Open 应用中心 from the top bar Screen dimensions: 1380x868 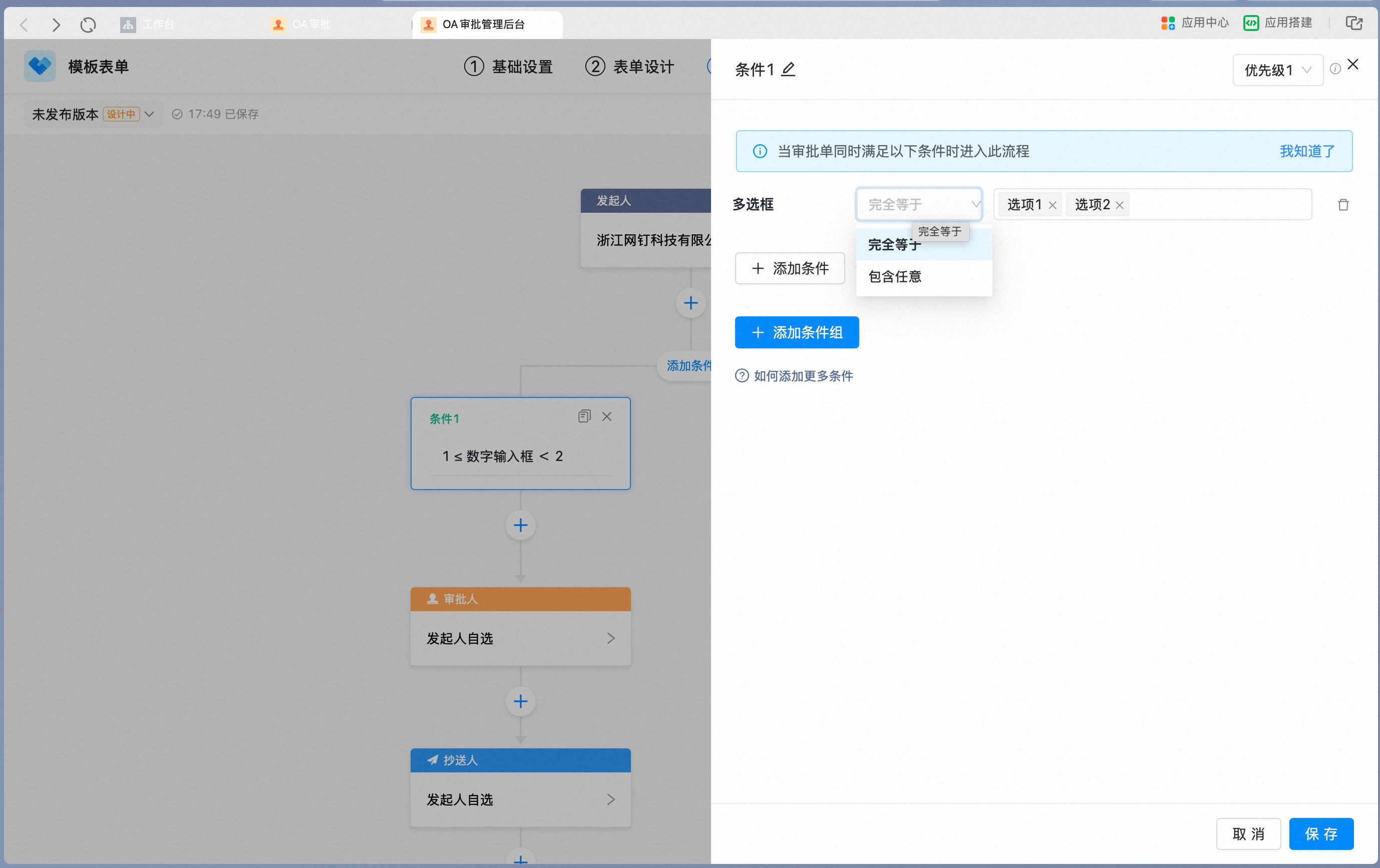coord(1194,23)
